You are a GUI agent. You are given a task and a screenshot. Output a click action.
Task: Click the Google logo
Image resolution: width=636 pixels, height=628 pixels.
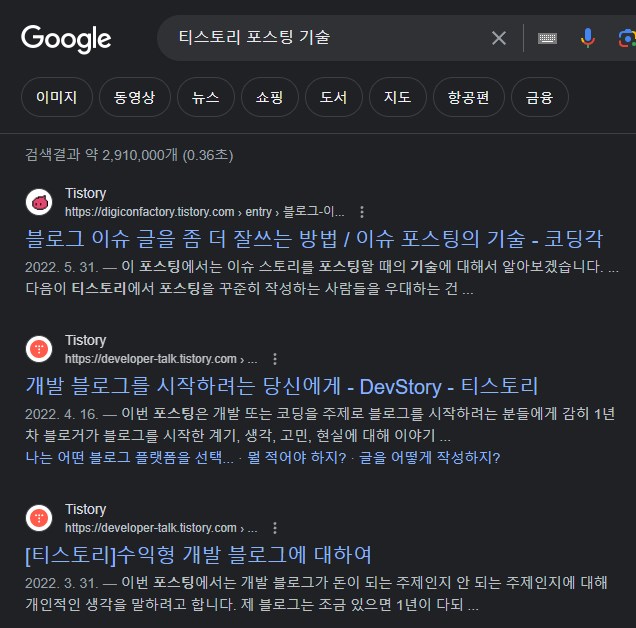(x=66, y=39)
